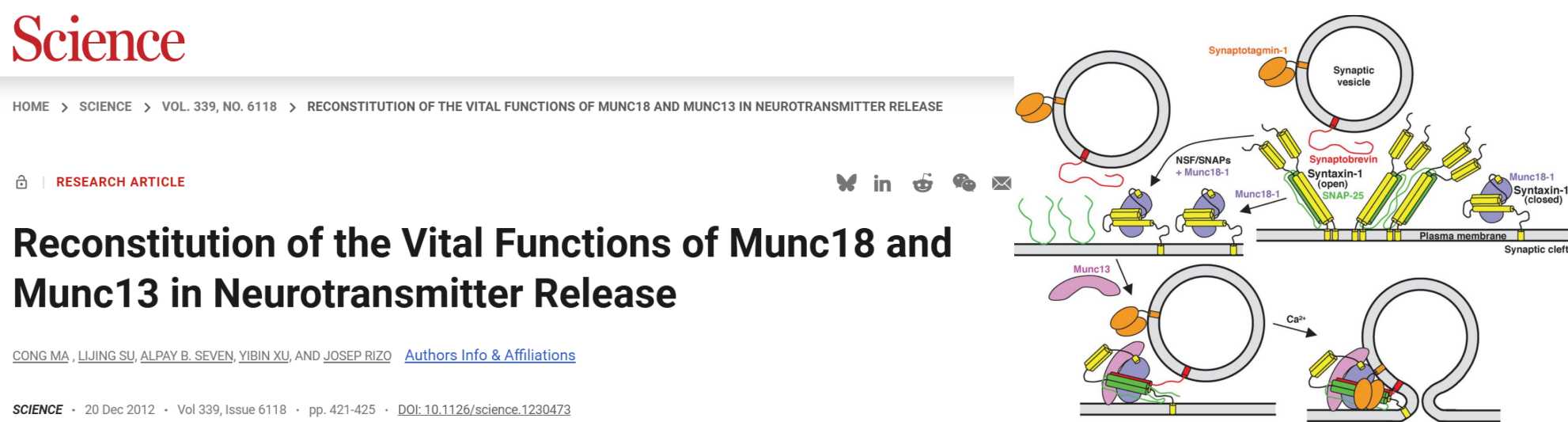The width and height of the screenshot is (1568, 422).
Task: Open author Josep Rizo link
Action: (x=358, y=355)
